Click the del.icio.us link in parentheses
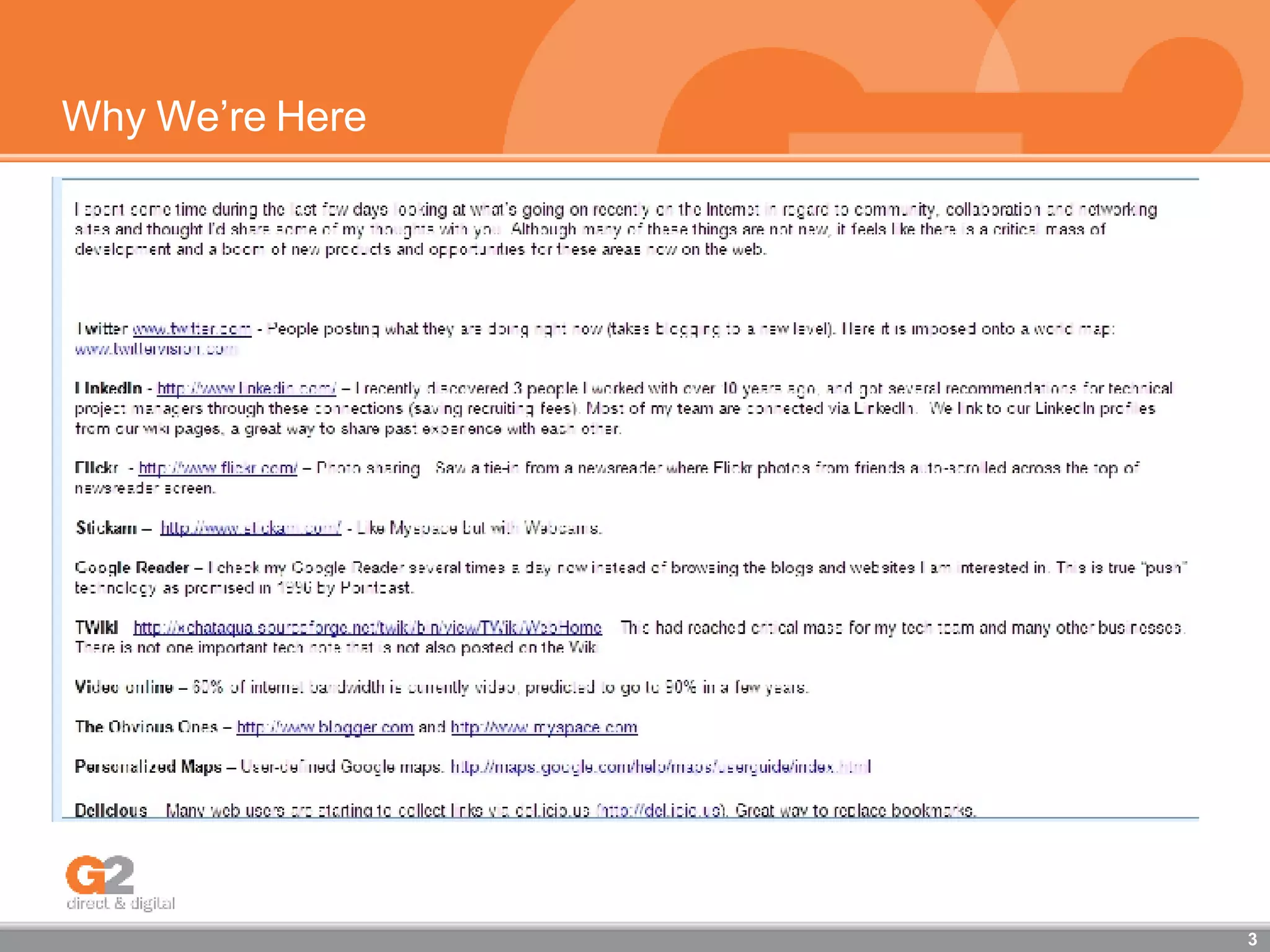1270x952 pixels. (x=660, y=810)
